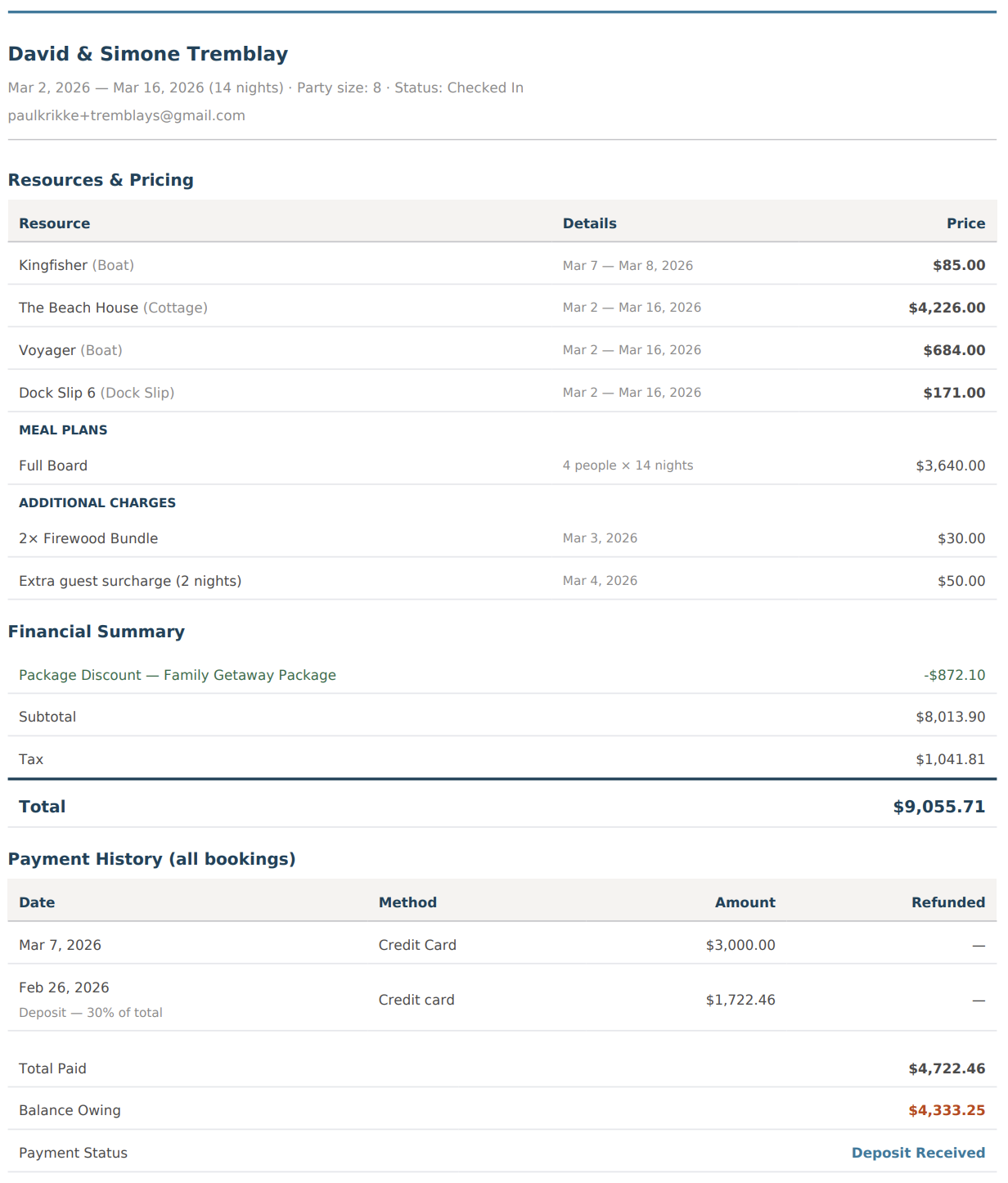Click the Checked In status text
This screenshot has height=1183, width=1008.
click(486, 88)
